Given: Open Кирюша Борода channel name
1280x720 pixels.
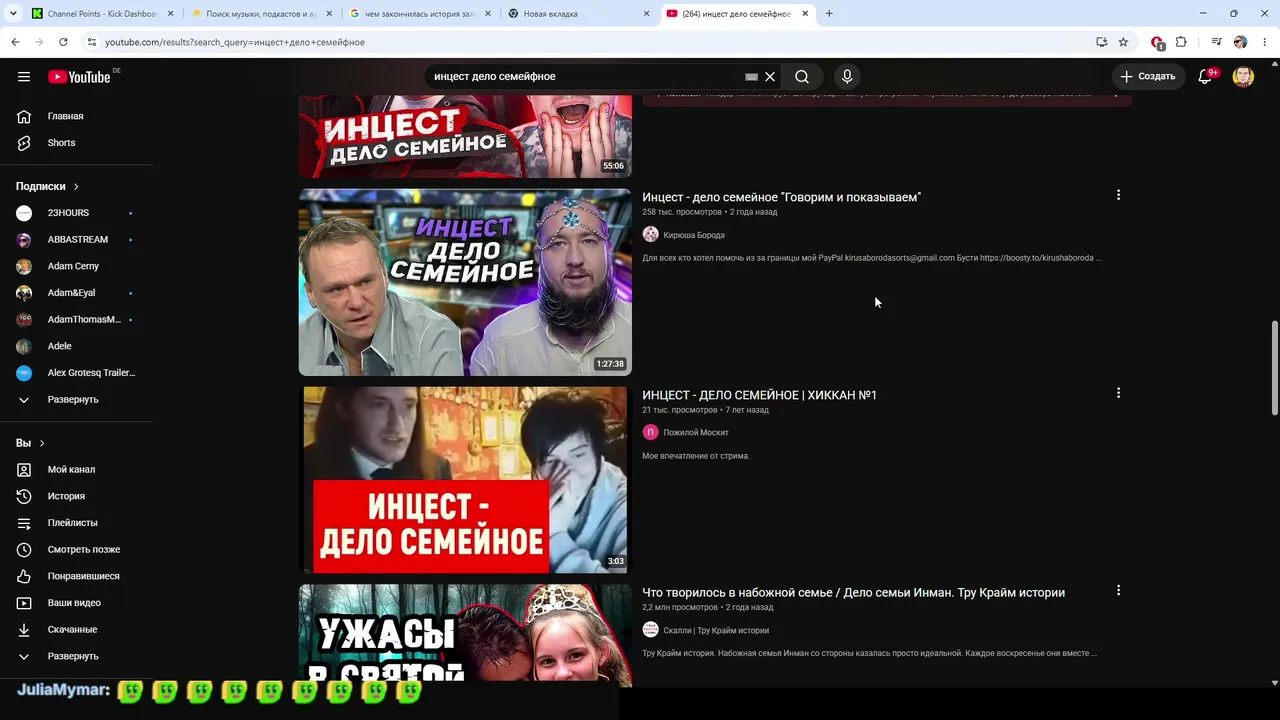Looking at the screenshot, I should point(694,236).
